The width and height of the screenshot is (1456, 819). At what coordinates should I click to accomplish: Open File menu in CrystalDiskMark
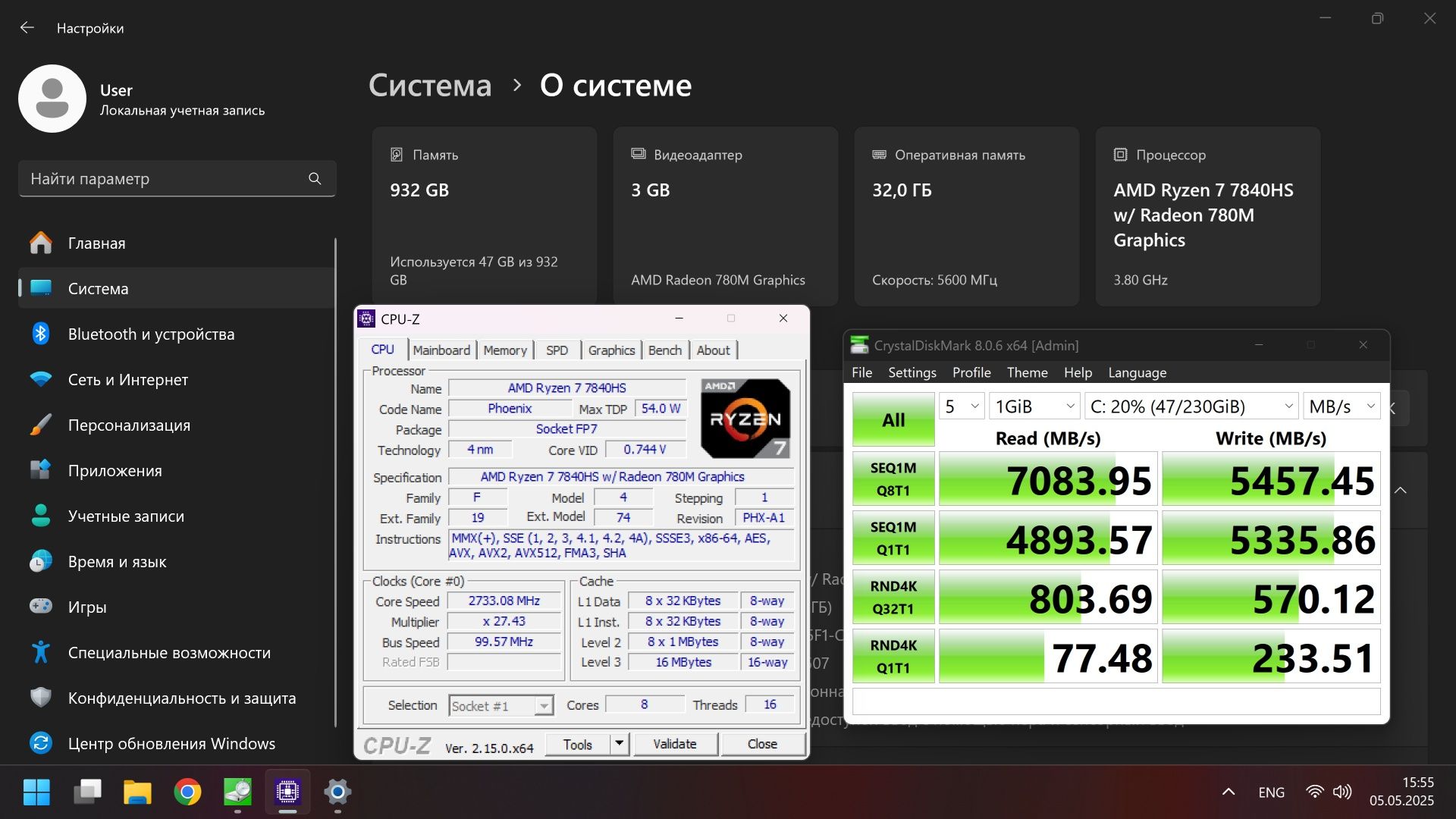(x=861, y=372)
